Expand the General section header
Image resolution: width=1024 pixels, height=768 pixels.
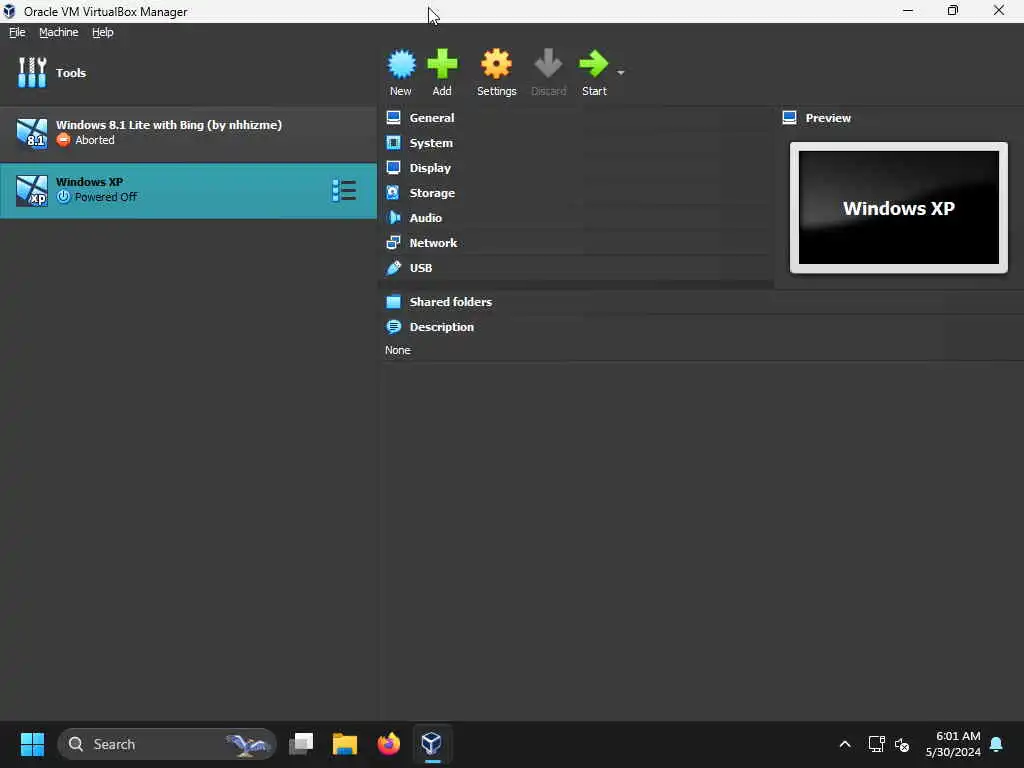click(x=432, y=118)
